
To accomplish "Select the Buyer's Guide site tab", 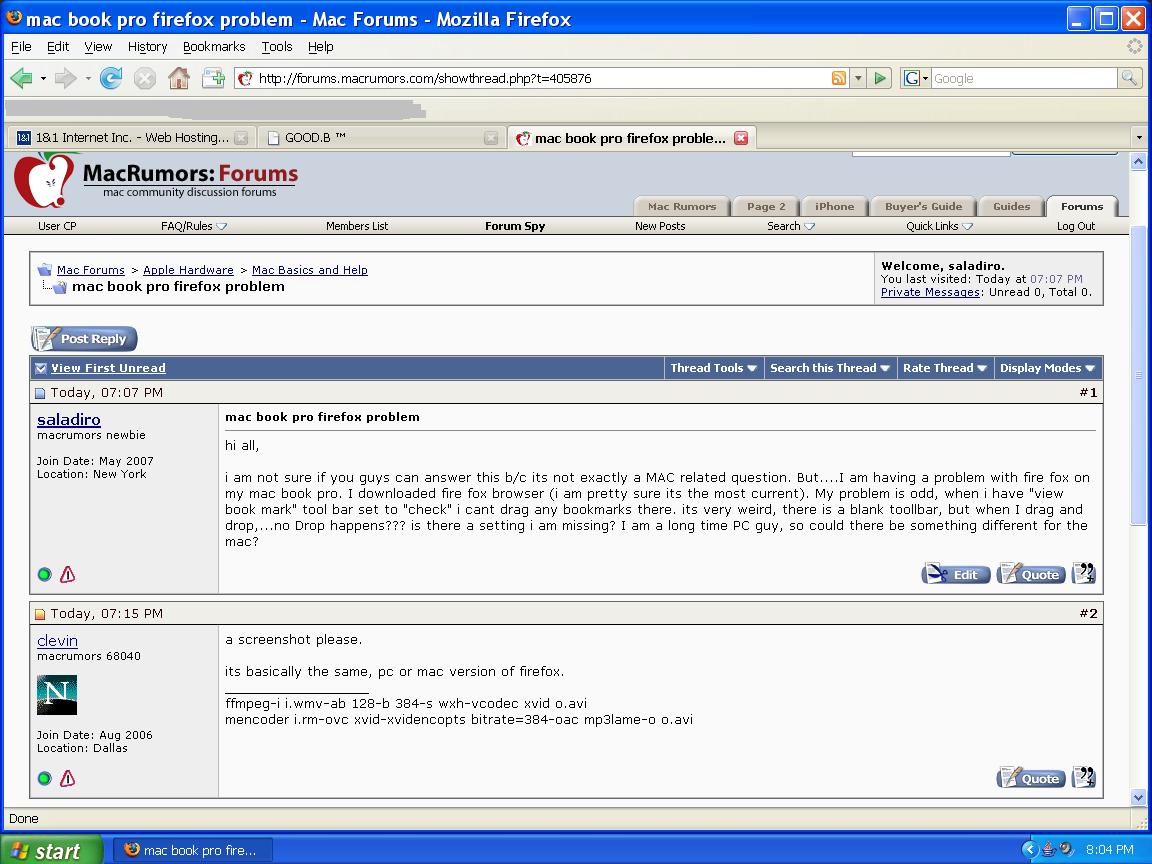I will click(x=924, y=206).
